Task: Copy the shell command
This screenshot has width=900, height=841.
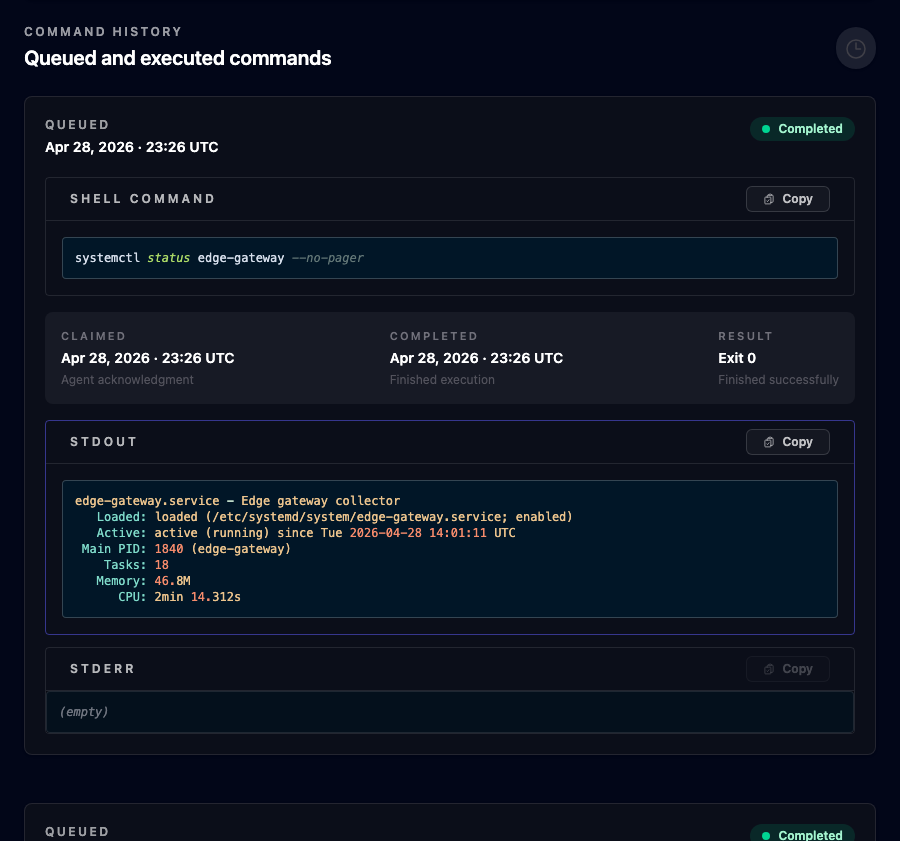Action: (788, 199)
